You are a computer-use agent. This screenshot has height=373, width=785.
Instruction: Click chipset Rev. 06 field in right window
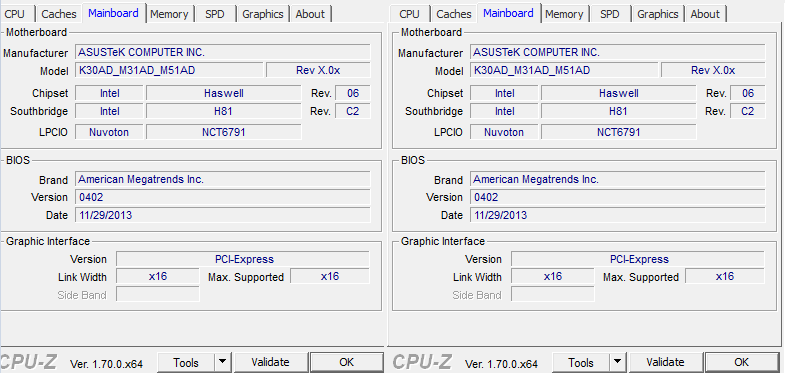tap(747, 93)
